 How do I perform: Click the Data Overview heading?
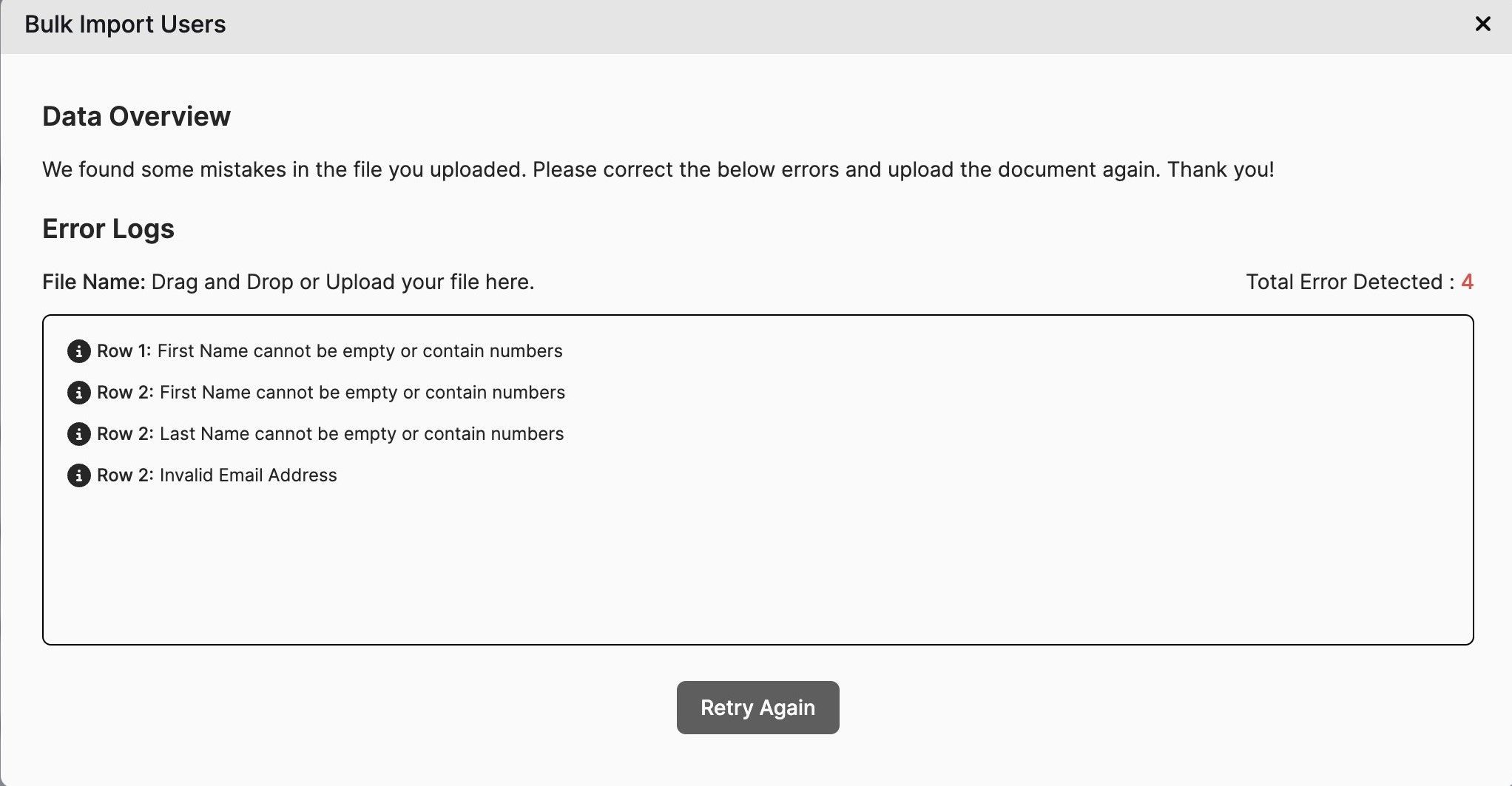136,117
